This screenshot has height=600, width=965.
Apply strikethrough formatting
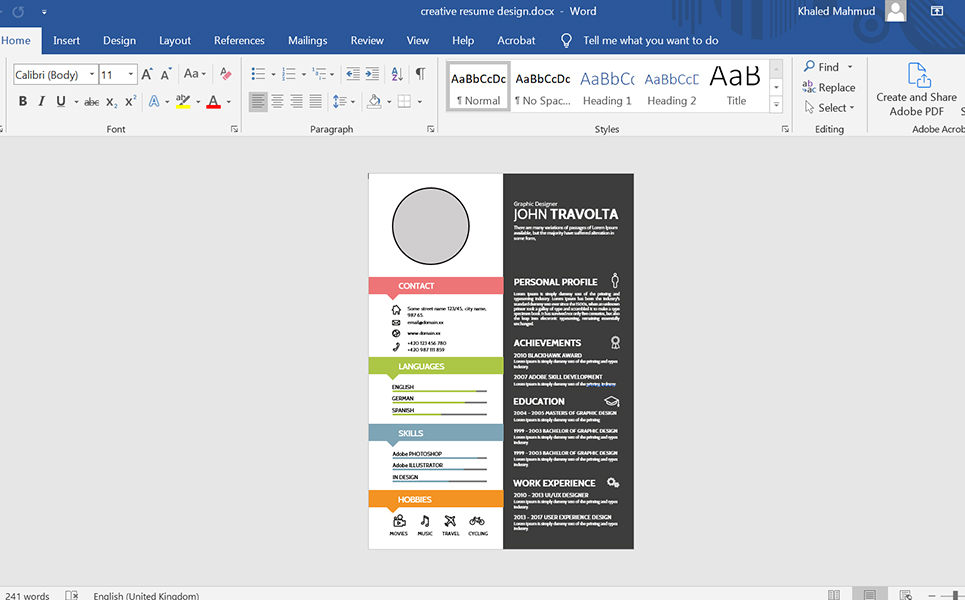tap(91, 102)
